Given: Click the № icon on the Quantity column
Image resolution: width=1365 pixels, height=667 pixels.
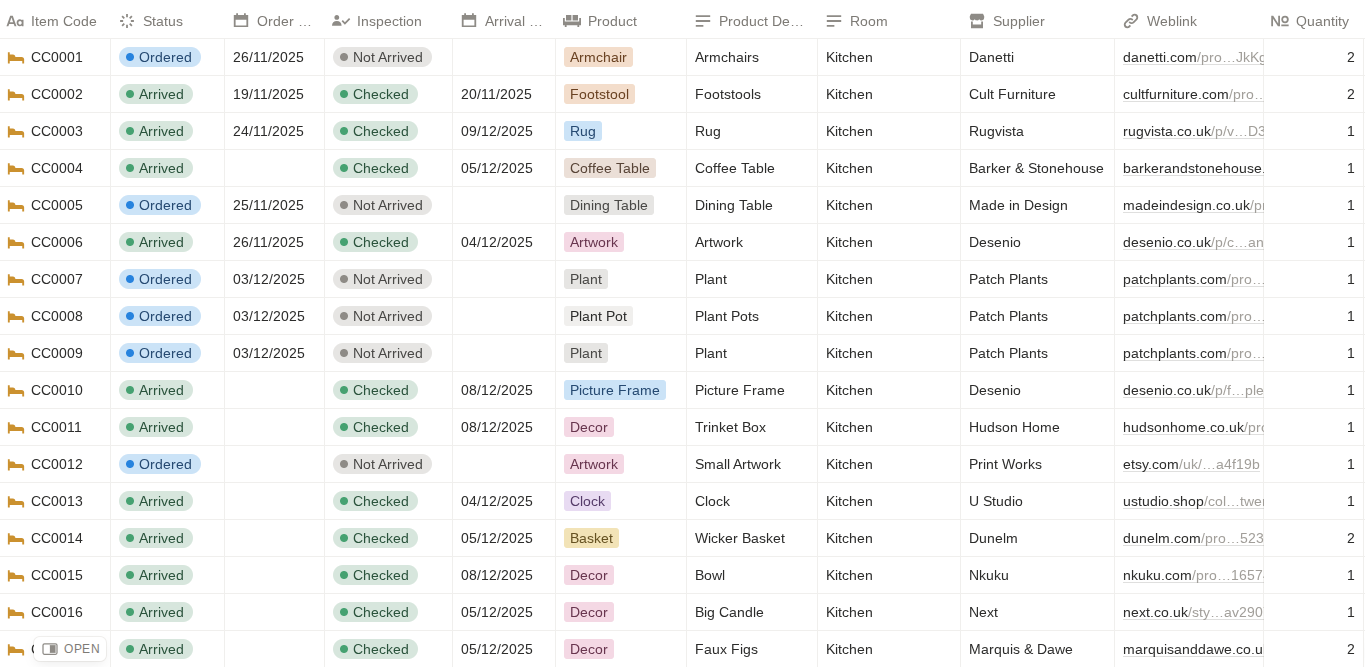Looking at the screenshot, I should click(x=1280, y=20).
